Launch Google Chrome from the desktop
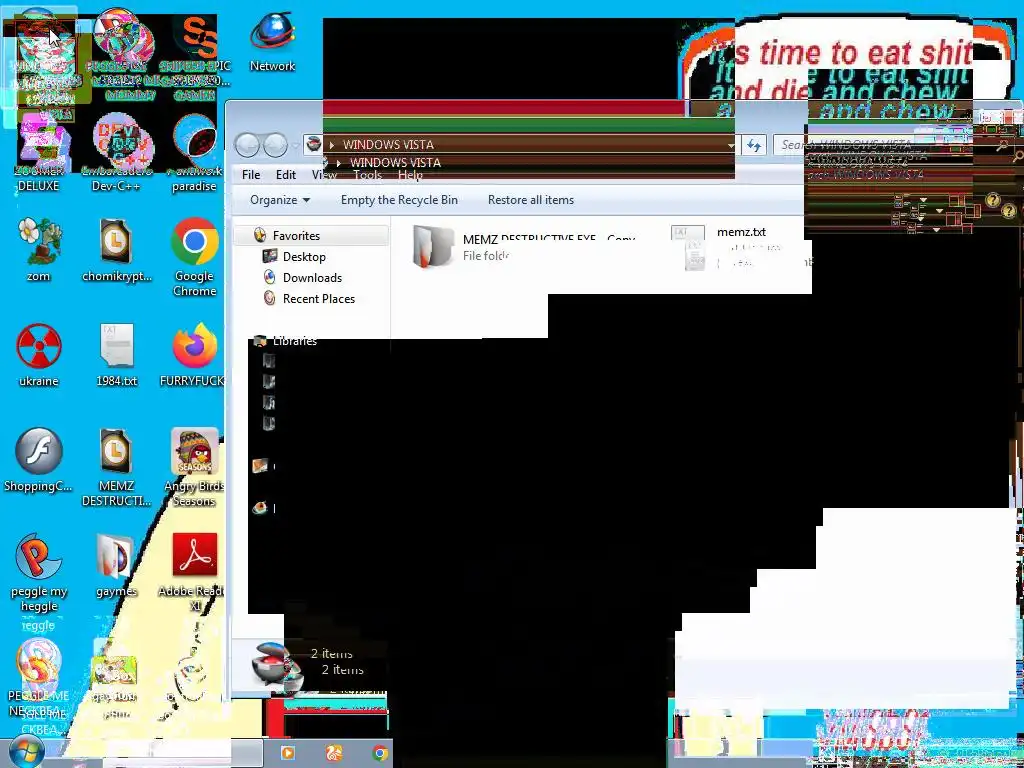This screenshot has width=1024, height=768. click(x=195, y=256)
